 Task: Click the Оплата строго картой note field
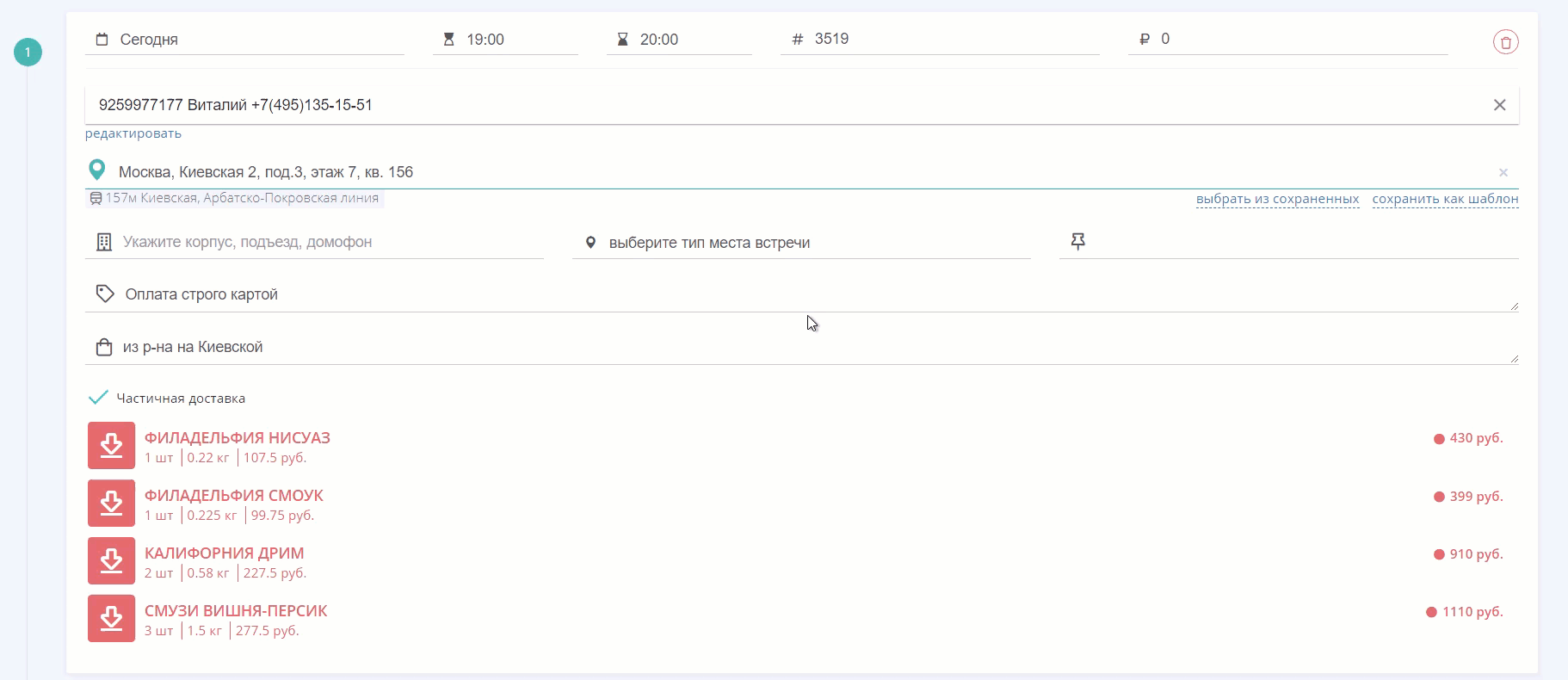coord(801,294)
